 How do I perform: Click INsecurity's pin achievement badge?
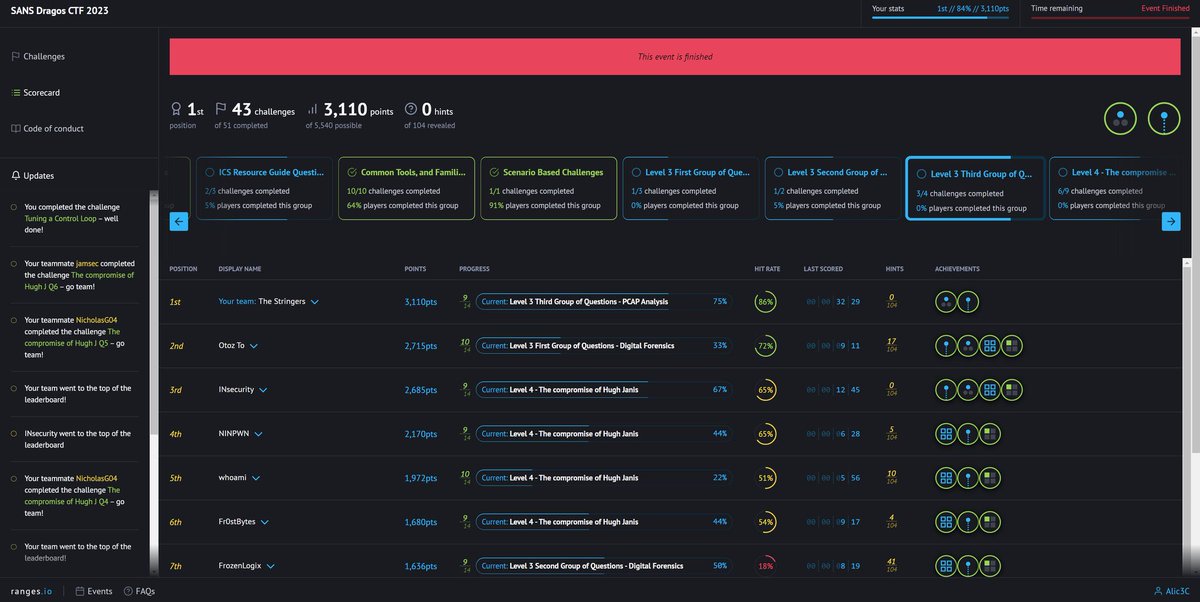(945, 390)
